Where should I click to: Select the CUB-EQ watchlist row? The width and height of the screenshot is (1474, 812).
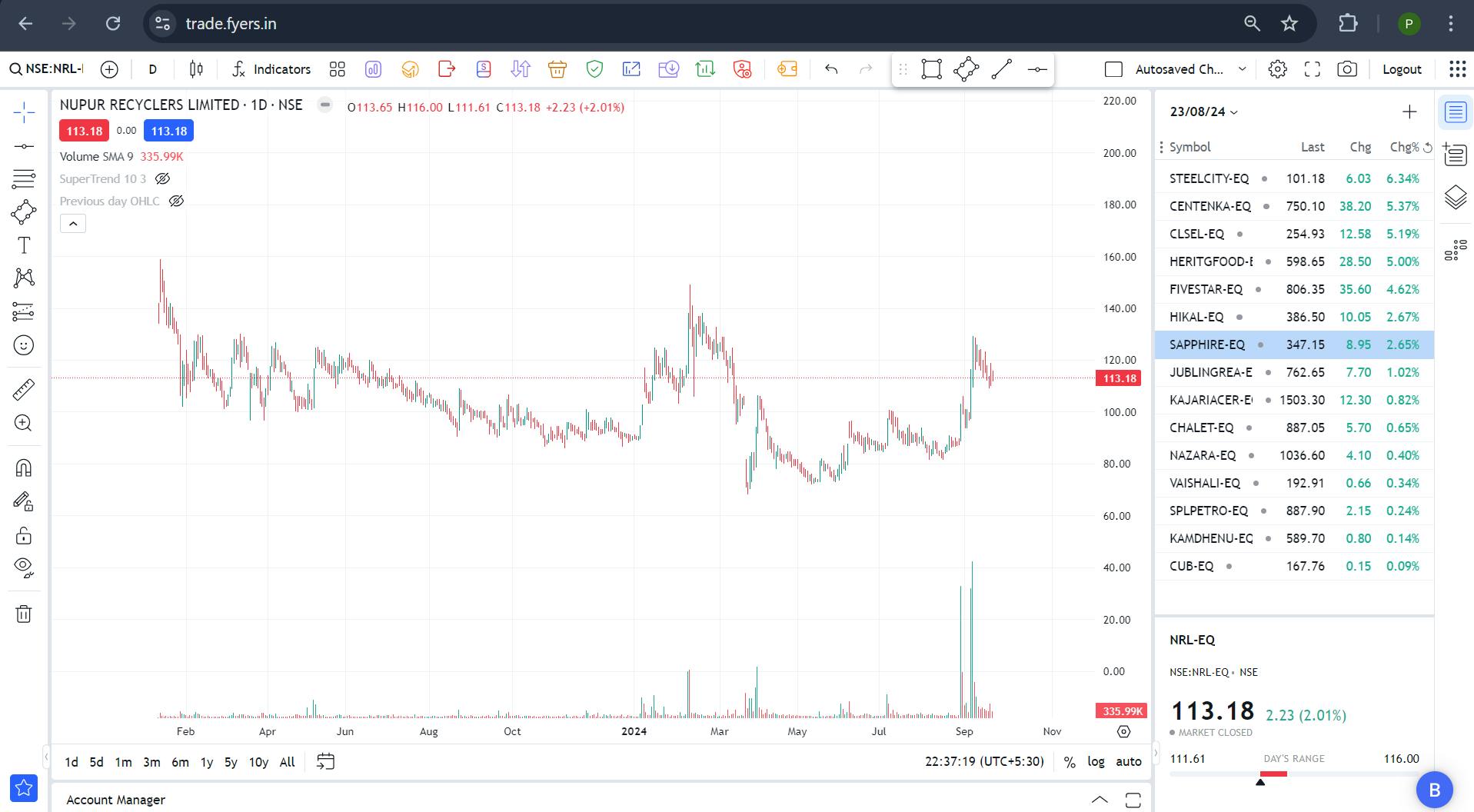1294,566
